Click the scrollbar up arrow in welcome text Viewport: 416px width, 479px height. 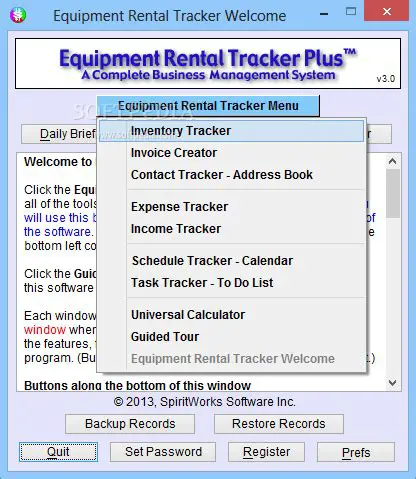[393, 161]
